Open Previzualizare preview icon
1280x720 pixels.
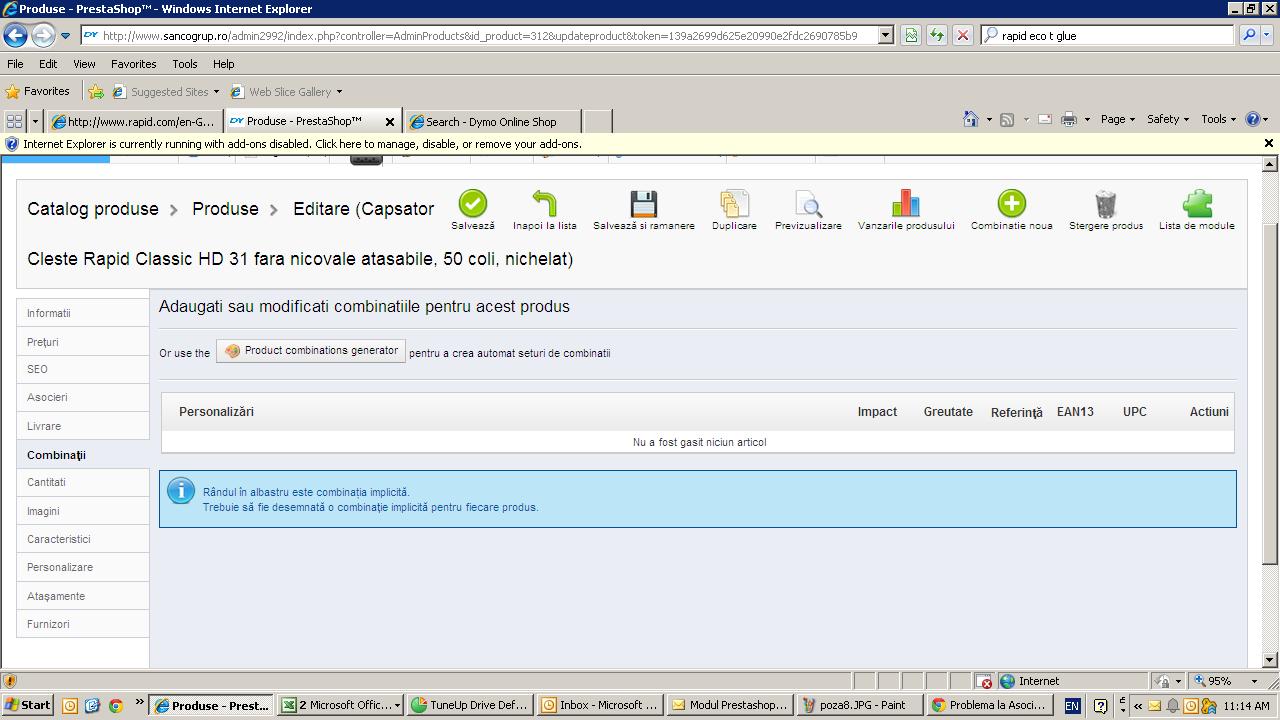coord(808,204)
